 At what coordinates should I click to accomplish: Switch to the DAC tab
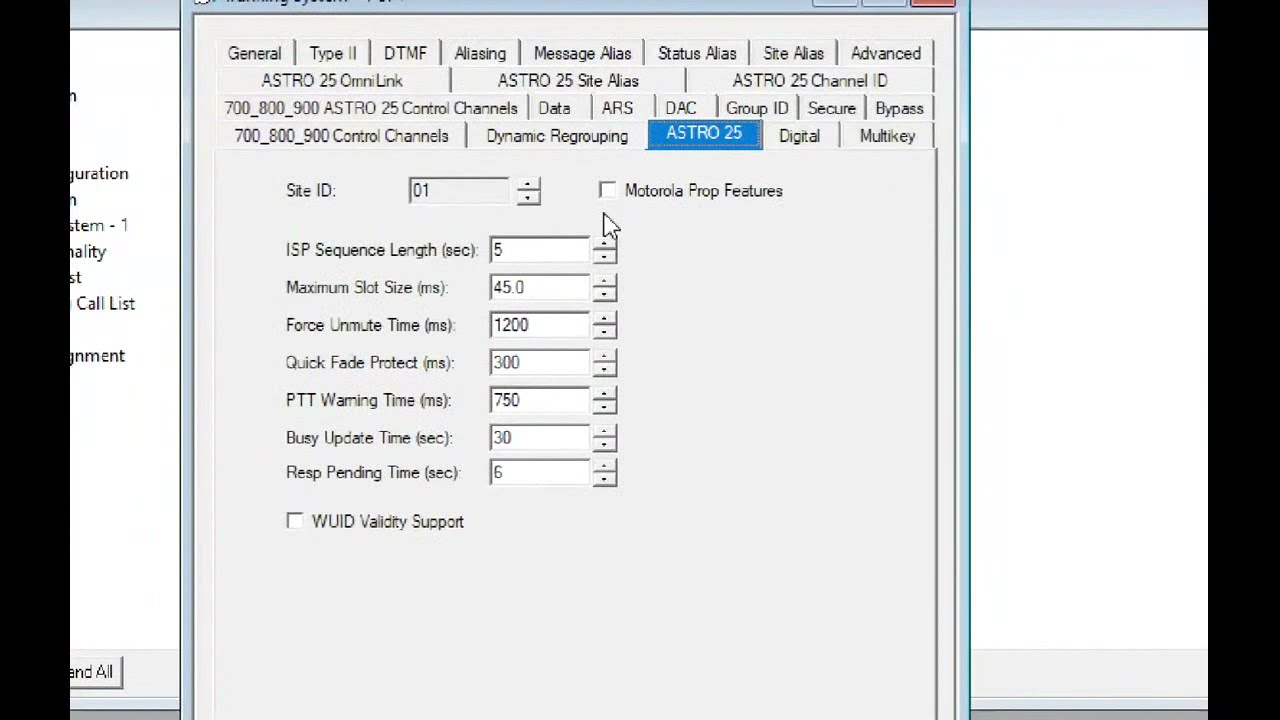point(681,108)
